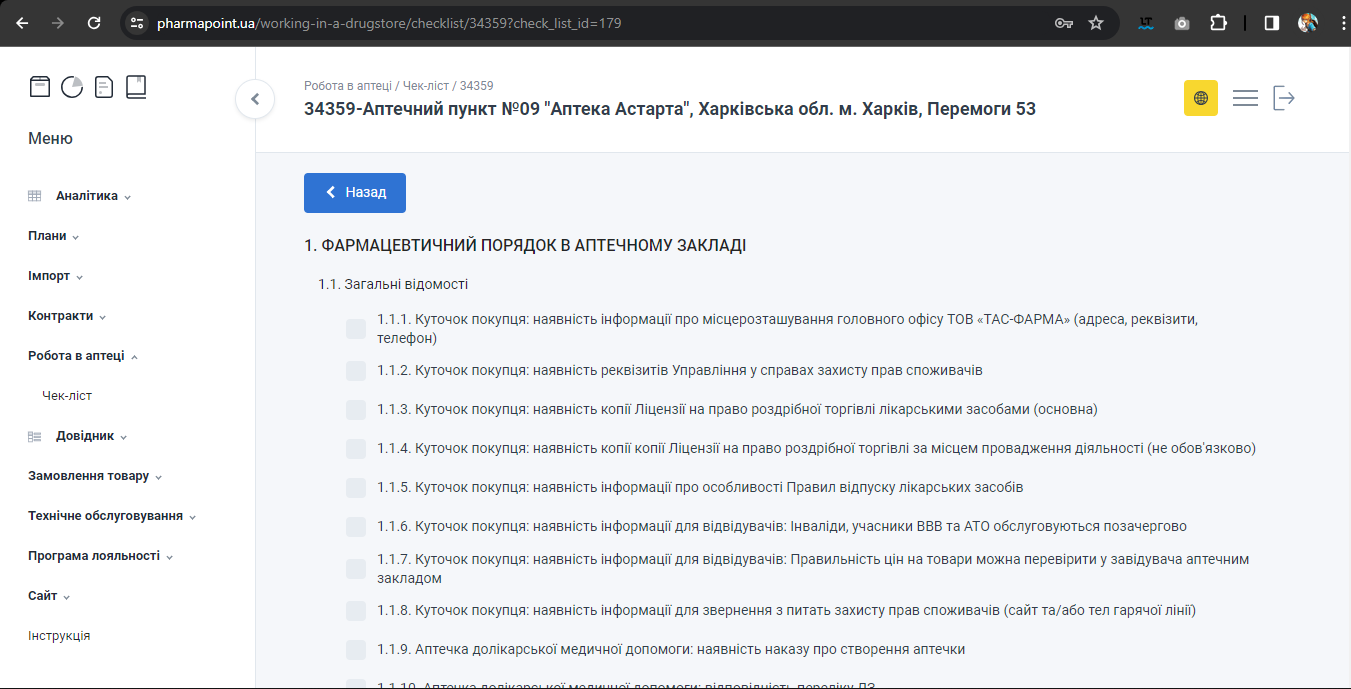This screenshot has width=1351, height=689.
Task: Click the box package icon in sidebar
Action: 39,87
